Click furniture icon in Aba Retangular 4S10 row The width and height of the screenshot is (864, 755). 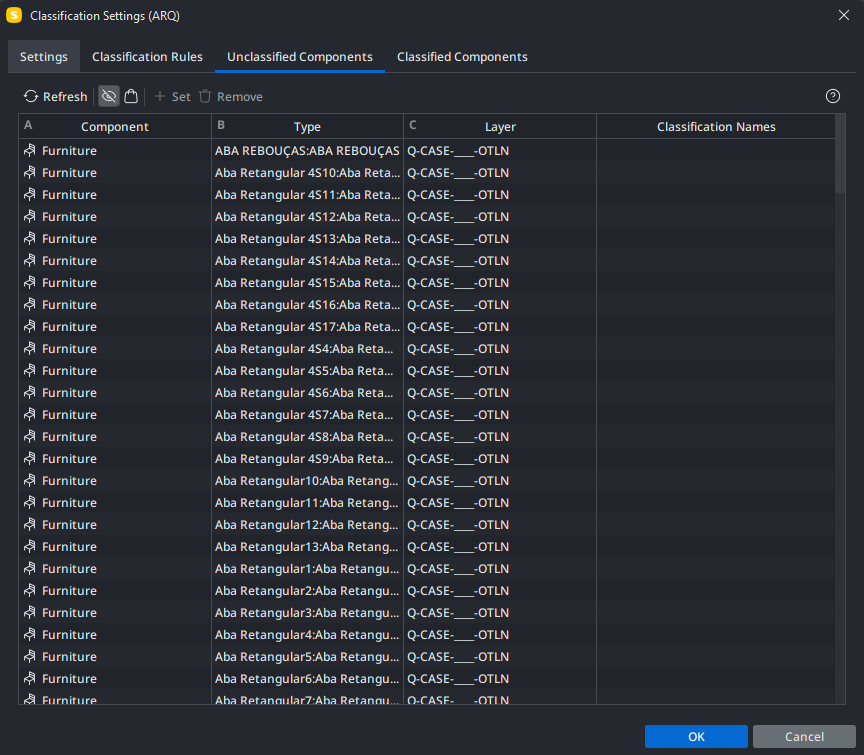click(30, 172)
